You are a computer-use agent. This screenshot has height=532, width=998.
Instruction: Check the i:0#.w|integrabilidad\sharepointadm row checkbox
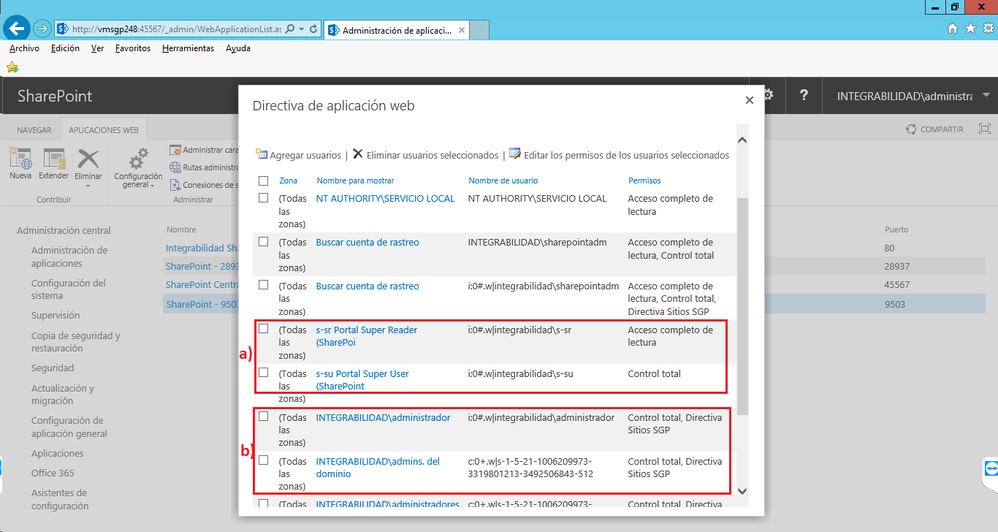point(263,285)
